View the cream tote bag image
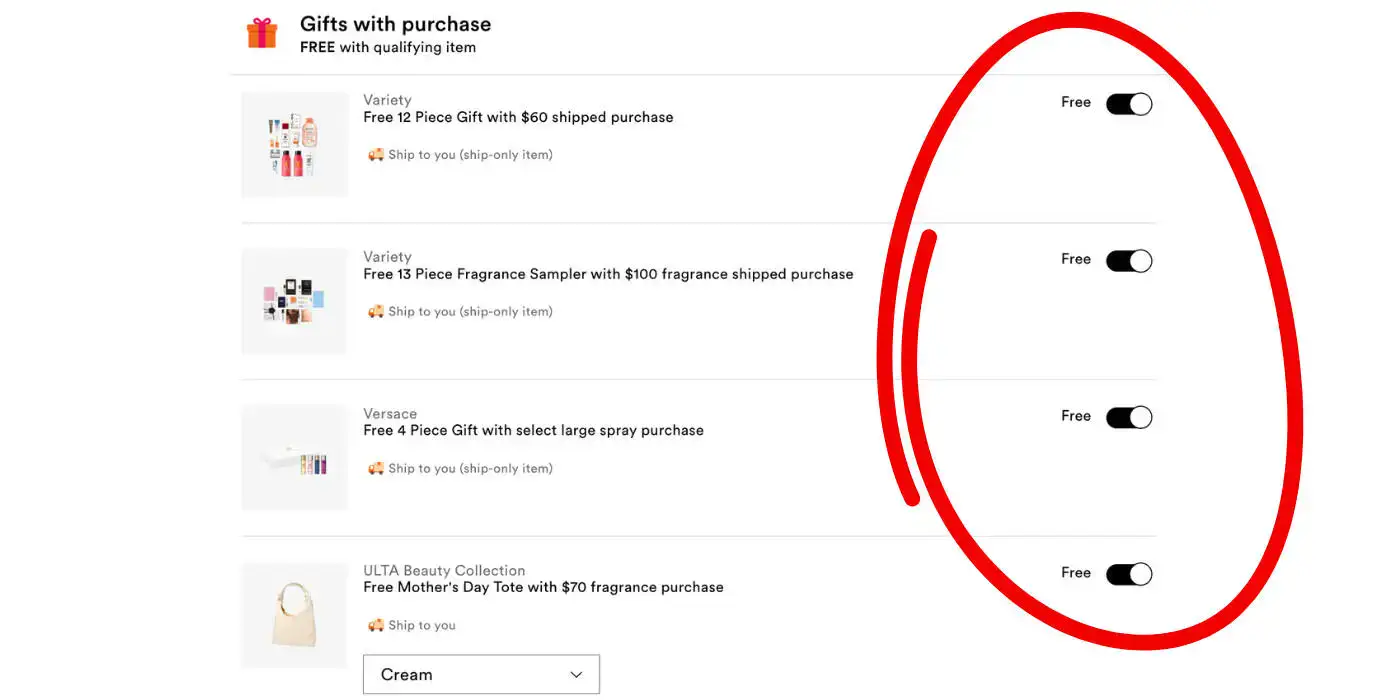1400x700 pixels. point(295,616)
